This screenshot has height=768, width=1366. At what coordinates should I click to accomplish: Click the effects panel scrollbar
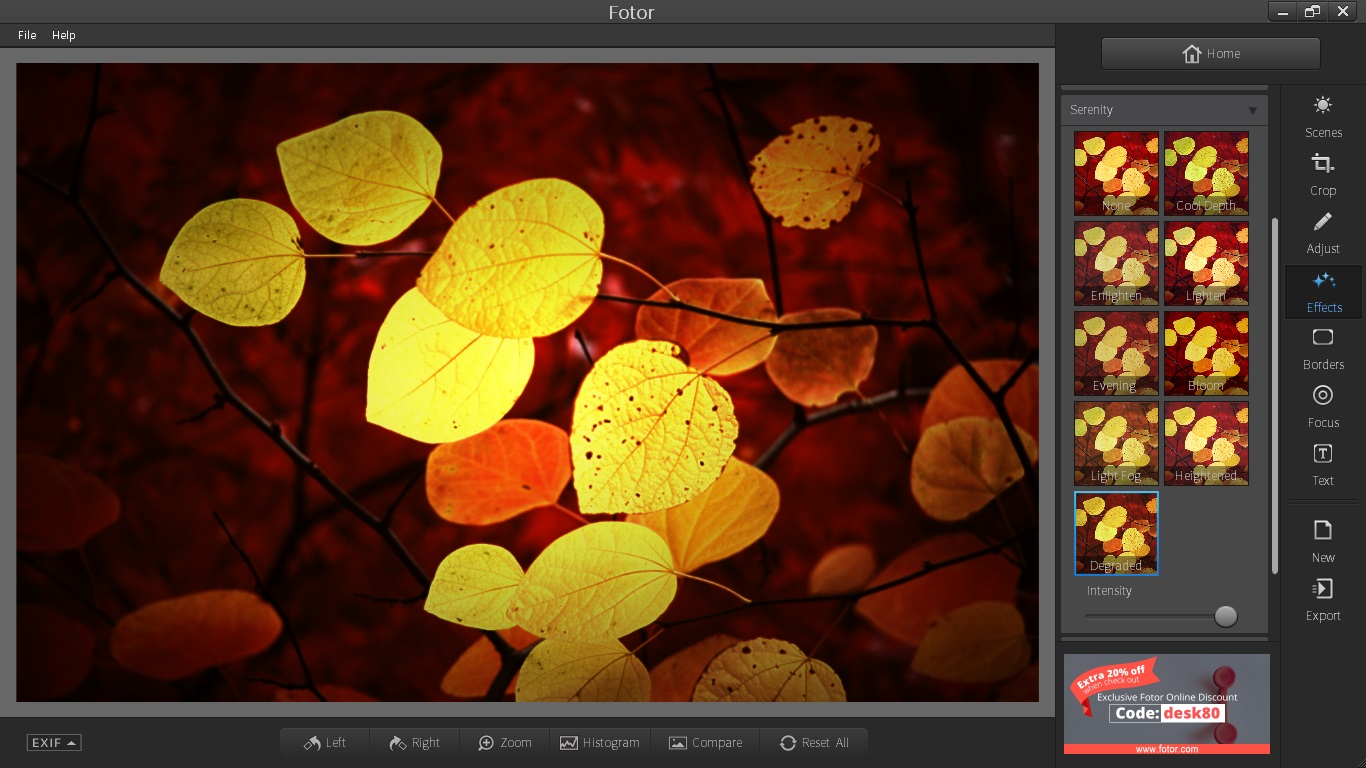(x=1275, y=395)
